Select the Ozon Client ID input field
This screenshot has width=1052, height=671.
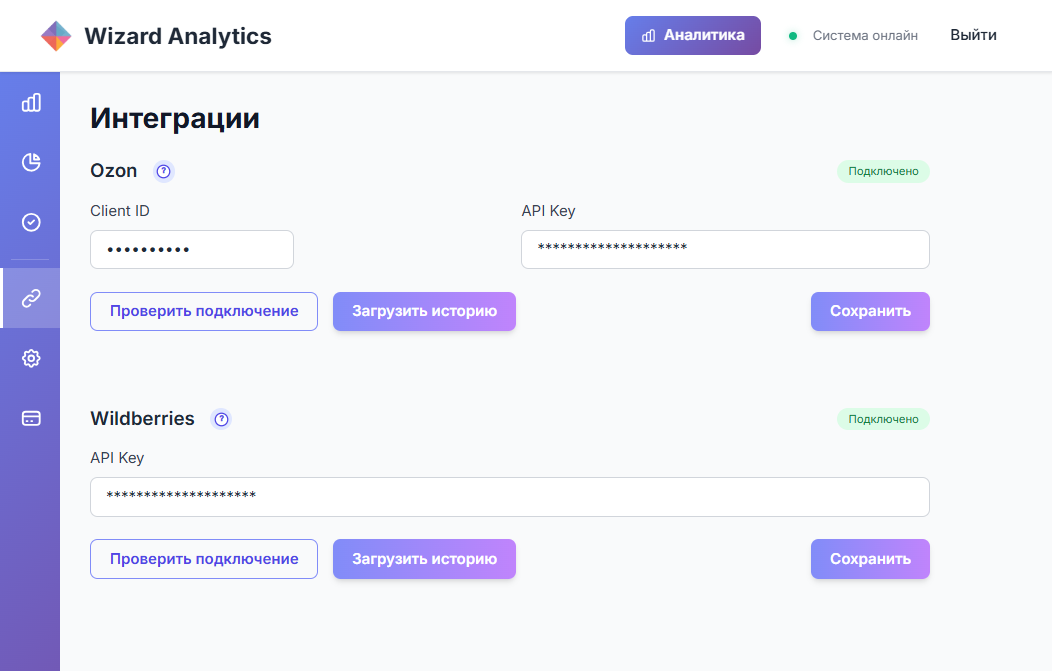[191, 249]
